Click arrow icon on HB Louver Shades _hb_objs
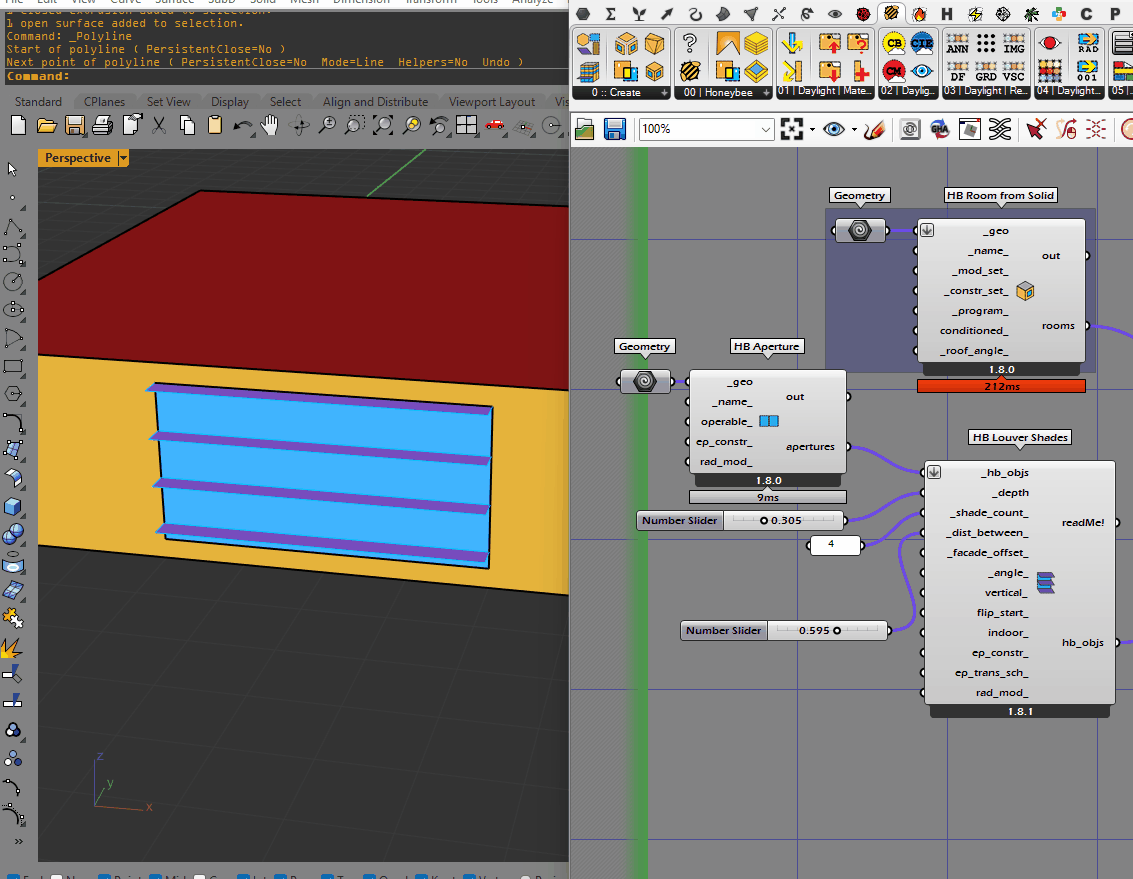The width and height of the screenshot is (1133, 879). click(x=934, y=472)
